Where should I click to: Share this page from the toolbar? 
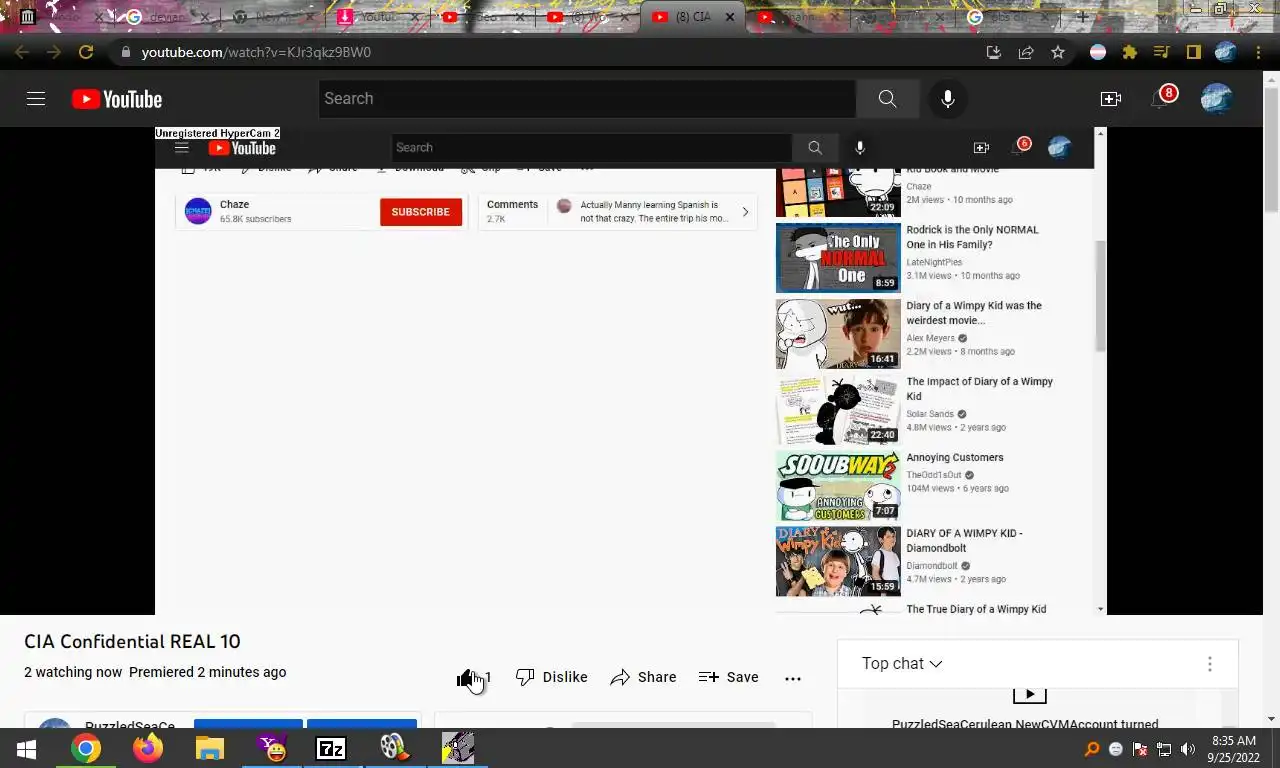[x=1026, y=52]
